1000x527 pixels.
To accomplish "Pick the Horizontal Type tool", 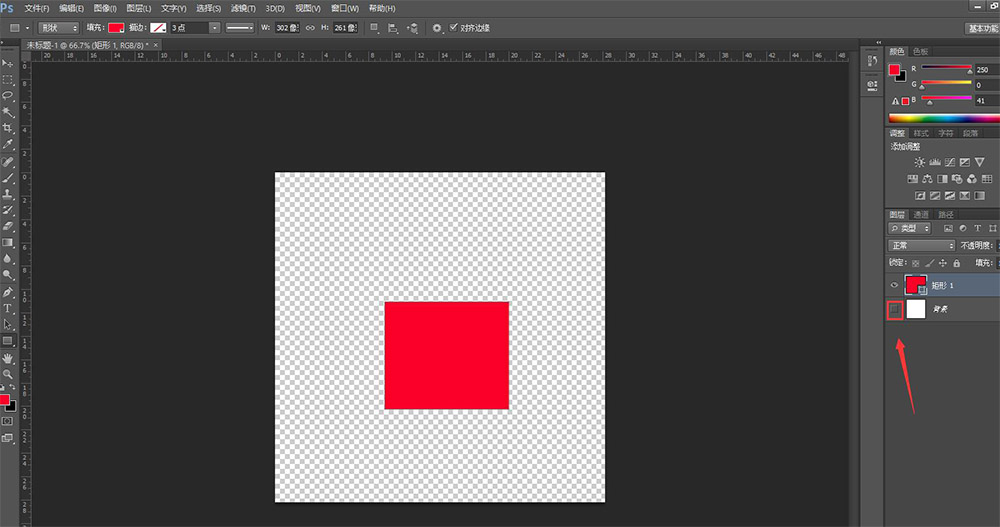I will [x=8, y=308].
